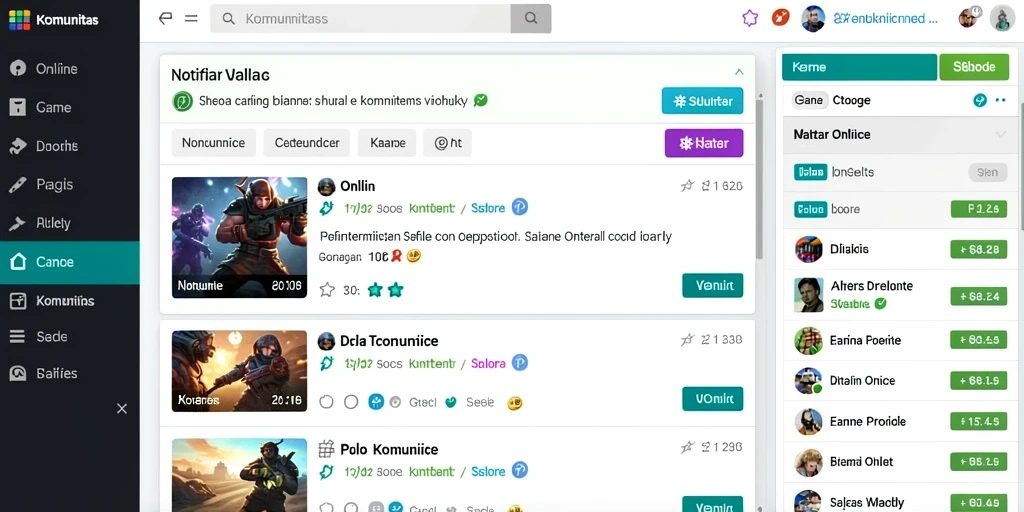Click the rightmost header avatar
The width and height of the screenshot is (1024, 512).
[x=1002, y=18]
